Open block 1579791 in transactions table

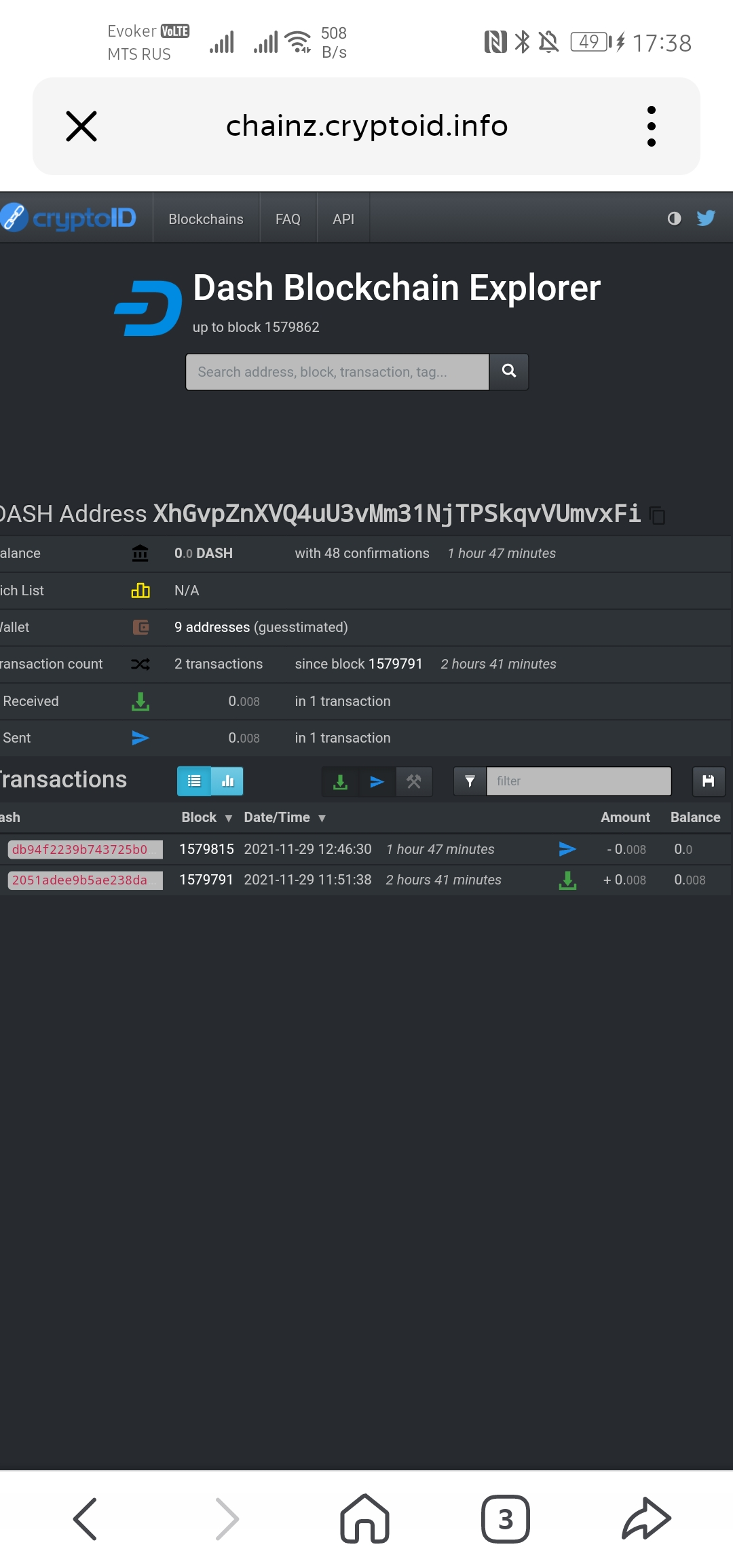(206, 880)
